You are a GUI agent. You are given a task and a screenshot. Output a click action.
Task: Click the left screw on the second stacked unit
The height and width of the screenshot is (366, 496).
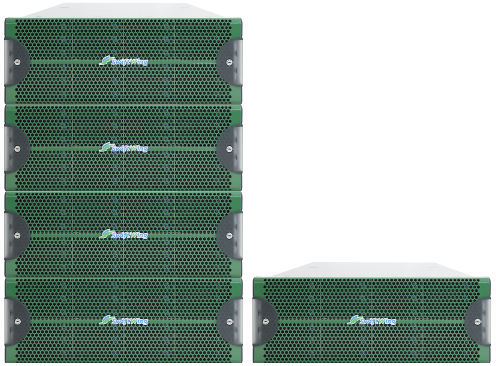17,149
